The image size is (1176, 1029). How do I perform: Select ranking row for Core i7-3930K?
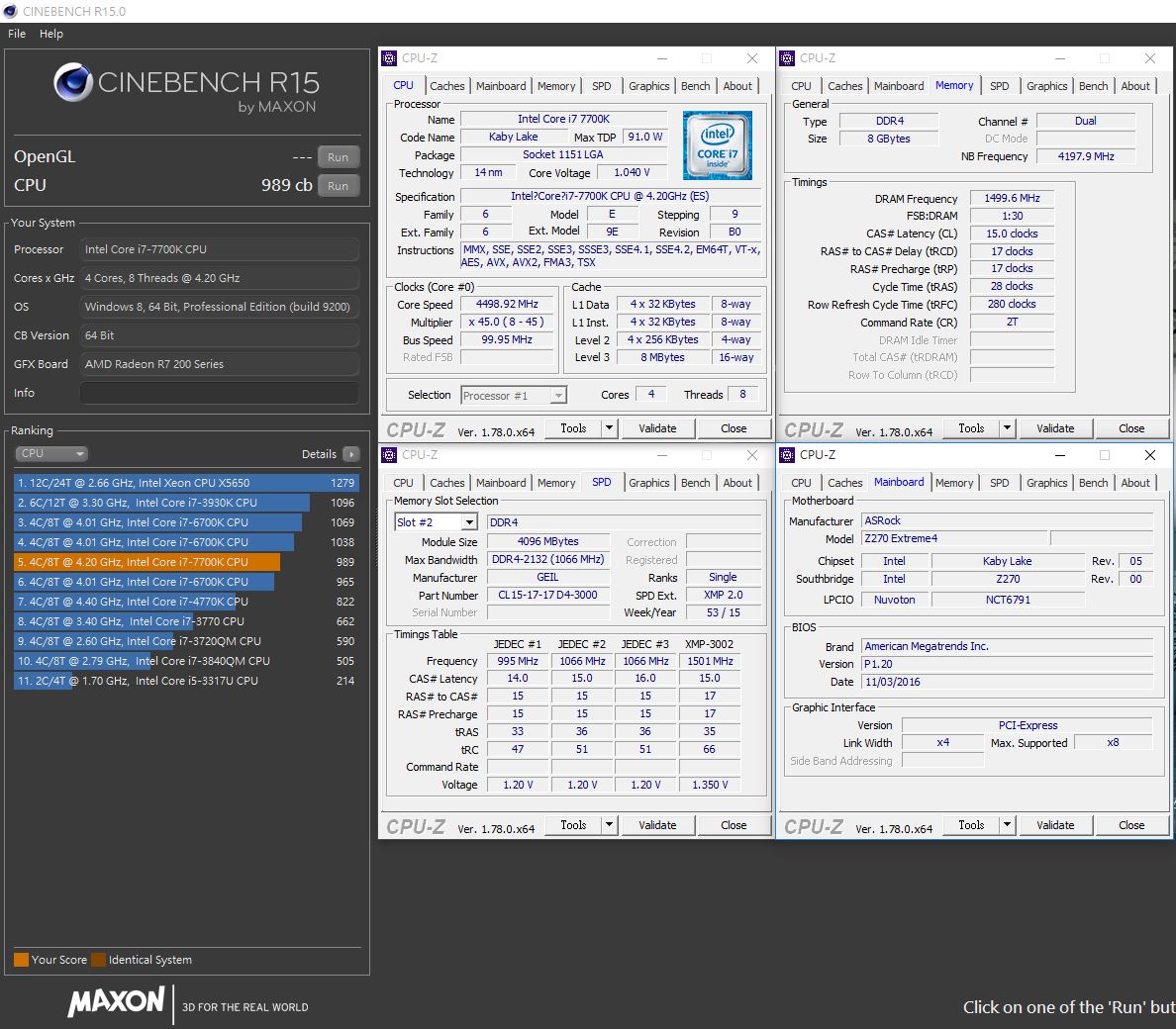tap(186, 503)
